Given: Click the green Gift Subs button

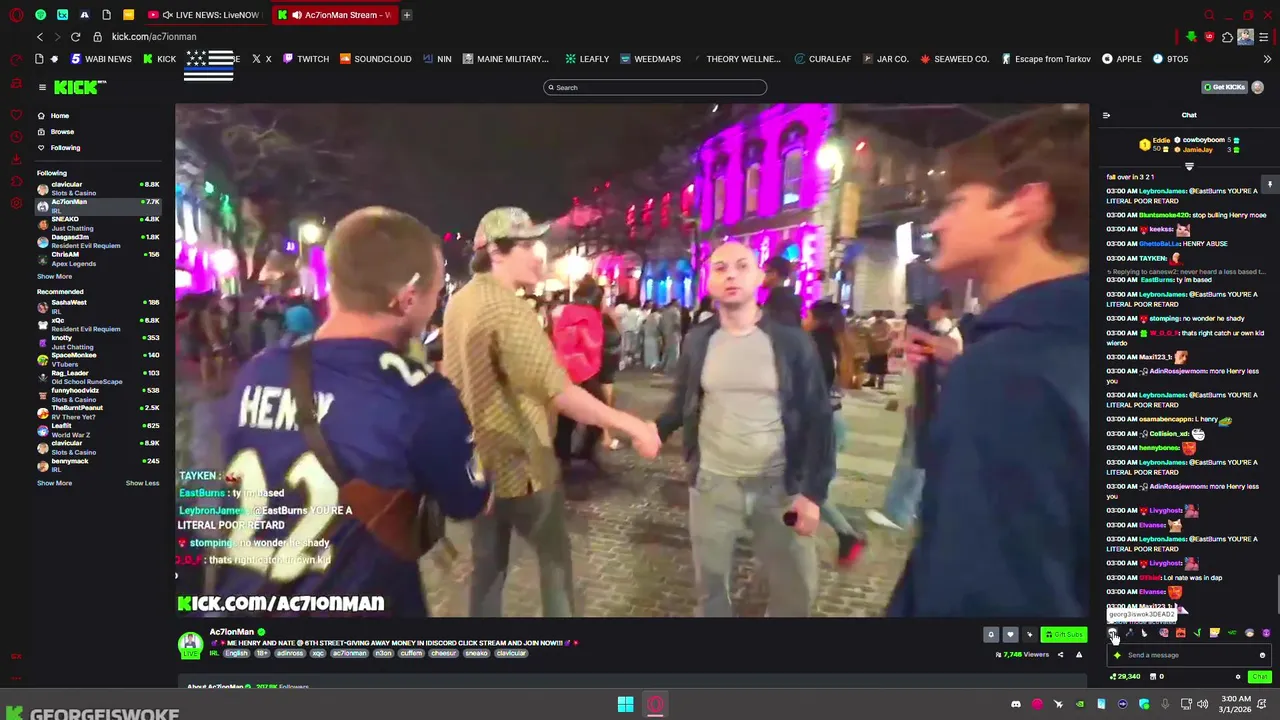Looking at the screenshot, I should pos(1064,634).
